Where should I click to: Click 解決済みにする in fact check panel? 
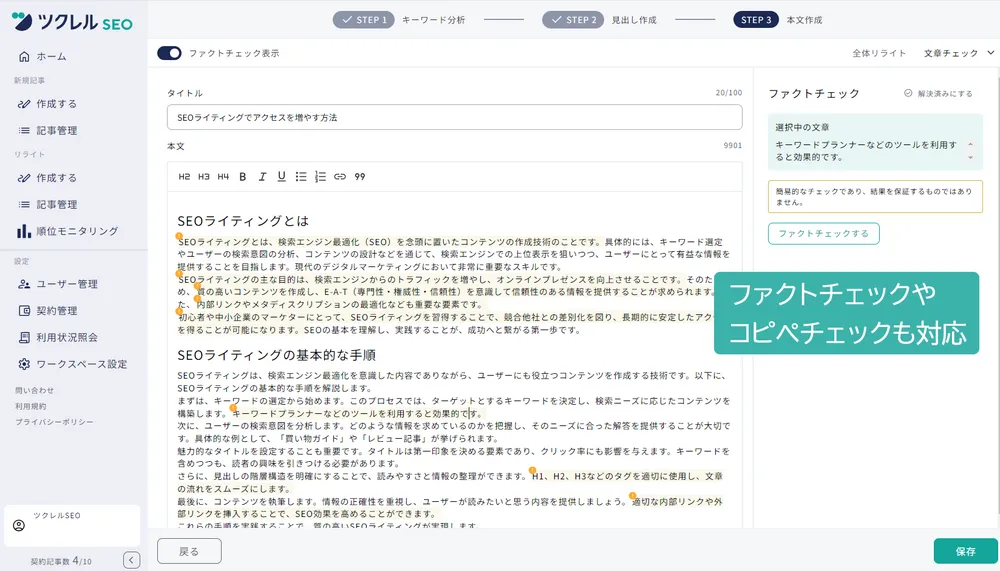(x=938, y=93)
